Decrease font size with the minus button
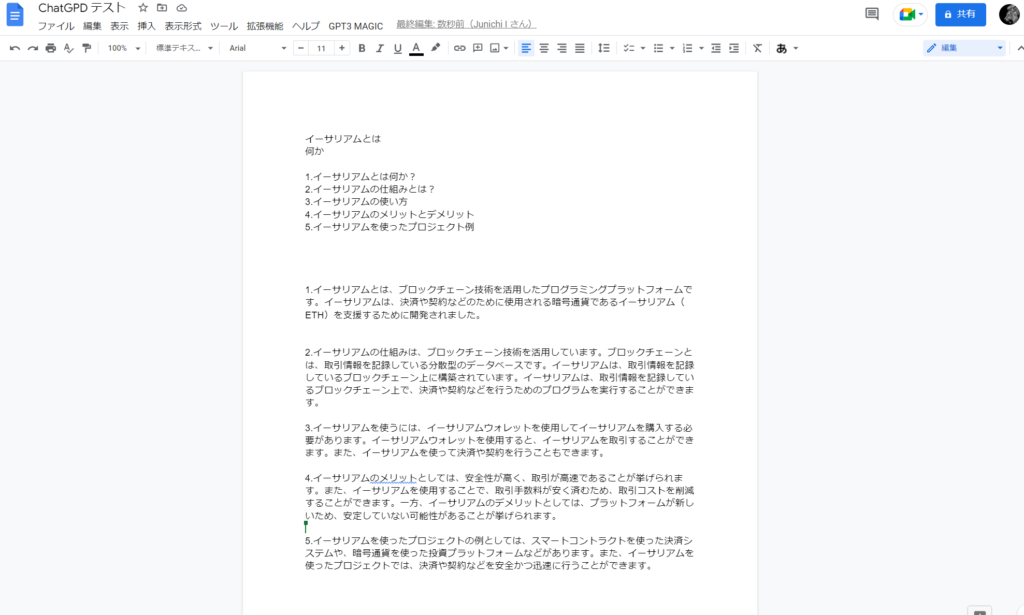This screenshot has height=615, width=1024. tap(301, 48)
